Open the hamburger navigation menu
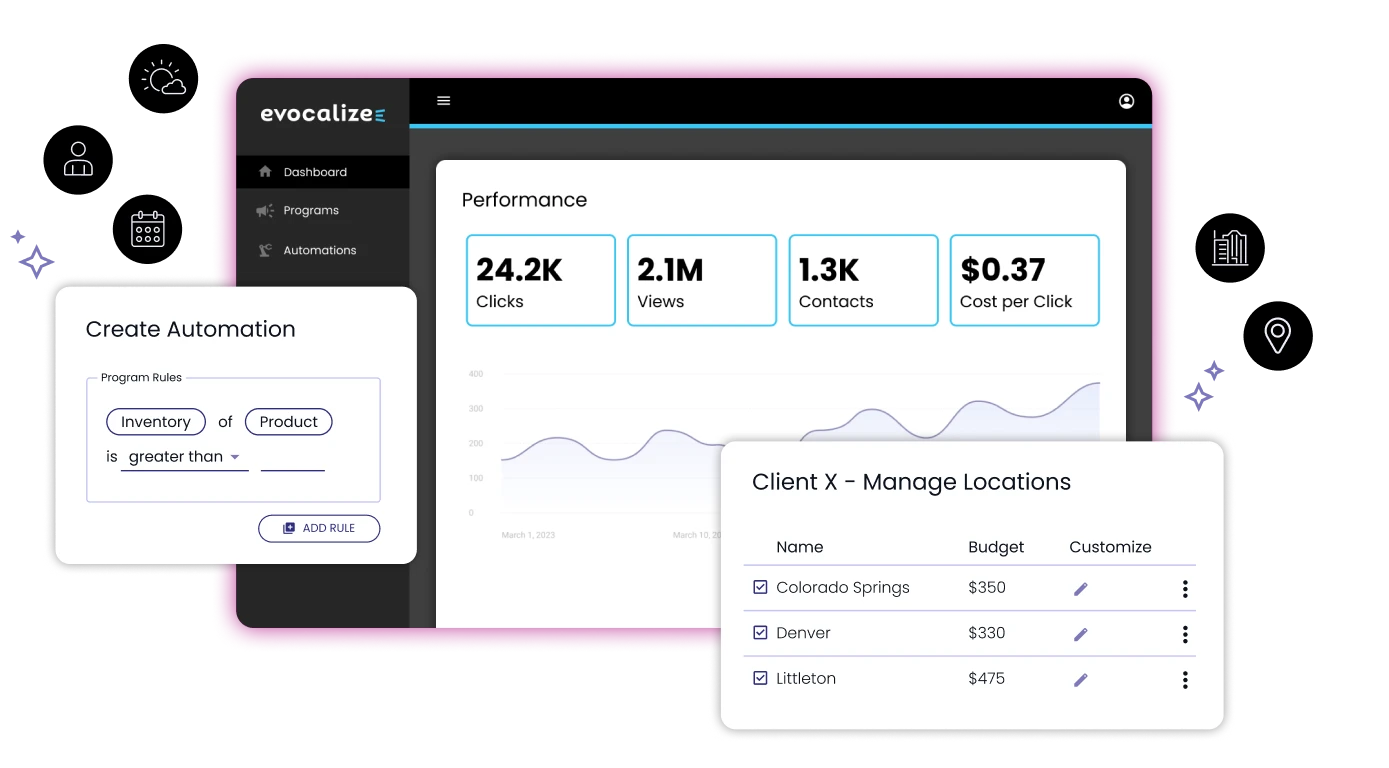The image size is (1389, 768). coord(443,101)
